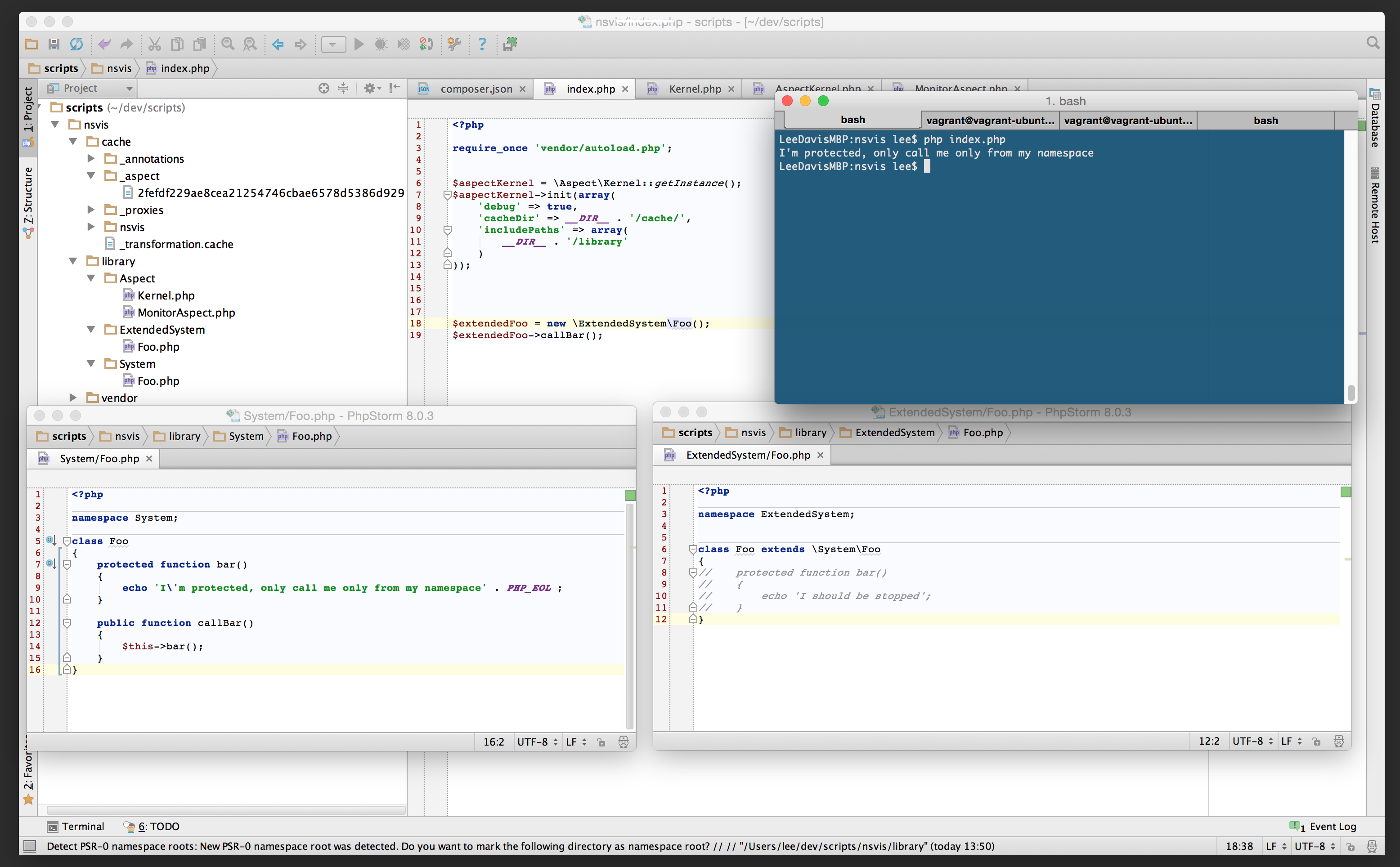The height and width of the screenshot is (867, 1400).
Task: Click the nsvis breadcrumb in main navigation bar
Action: [112, 68]
